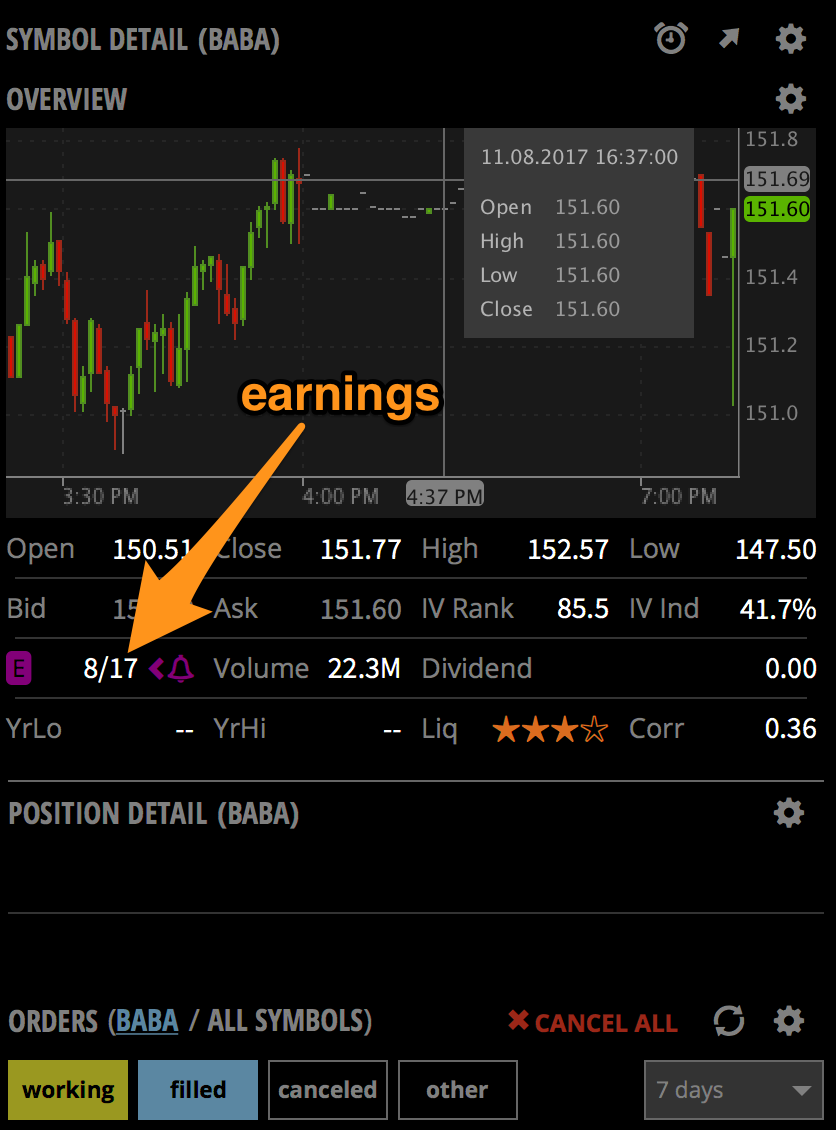Click the underlined BABA link in Orders
This screenshot has width=836, height=1130.
(x=147, y=1023)
